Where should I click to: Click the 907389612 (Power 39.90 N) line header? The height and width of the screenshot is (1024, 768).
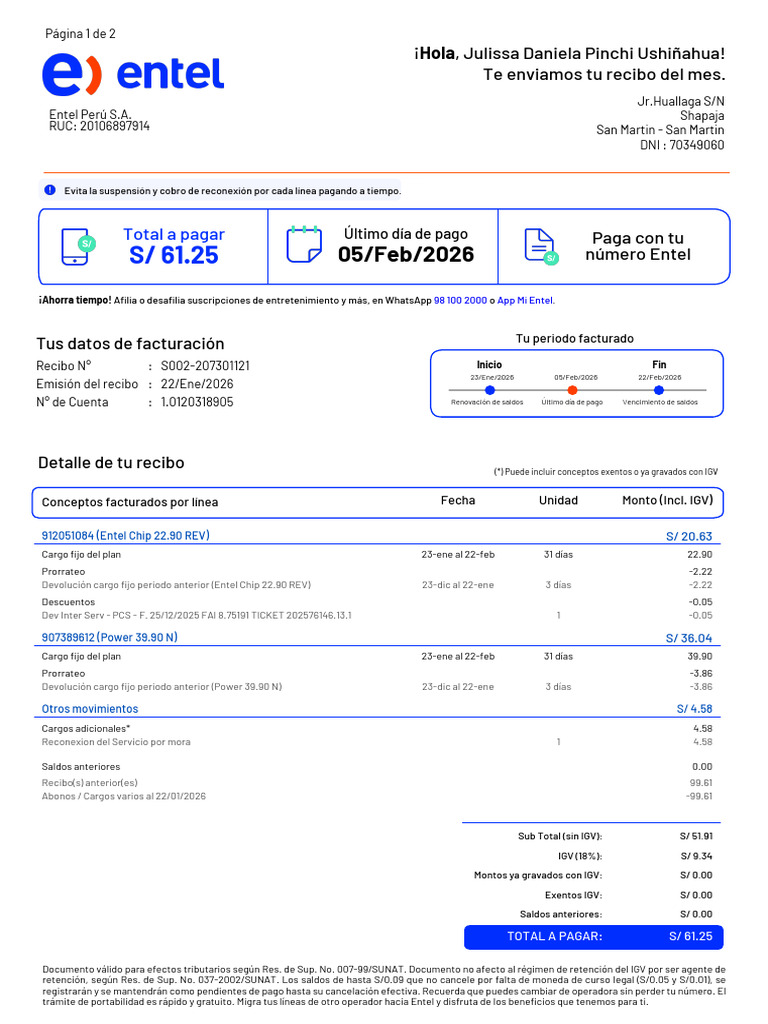(110, 637)
